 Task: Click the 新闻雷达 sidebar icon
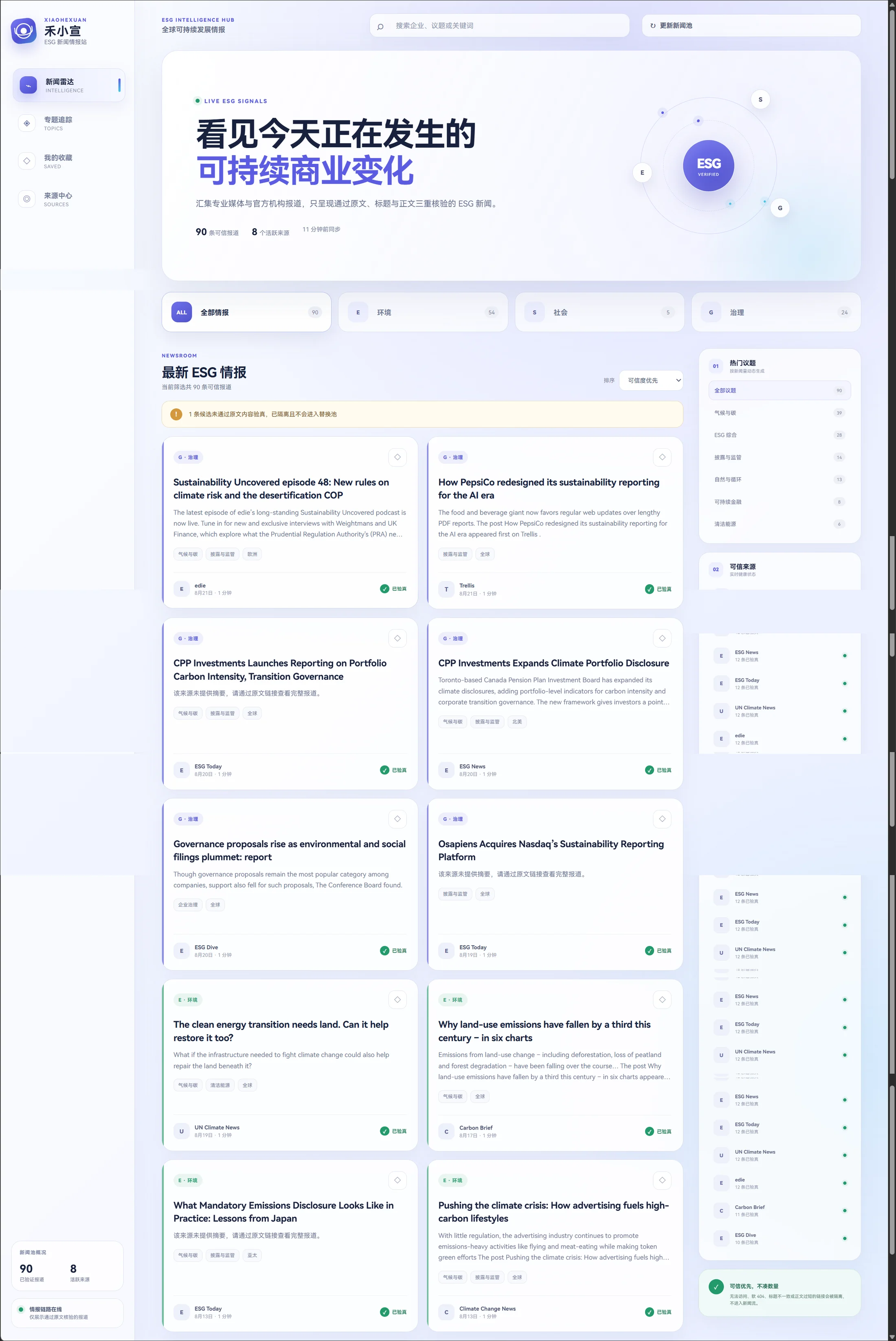click(x=28, y=85)
